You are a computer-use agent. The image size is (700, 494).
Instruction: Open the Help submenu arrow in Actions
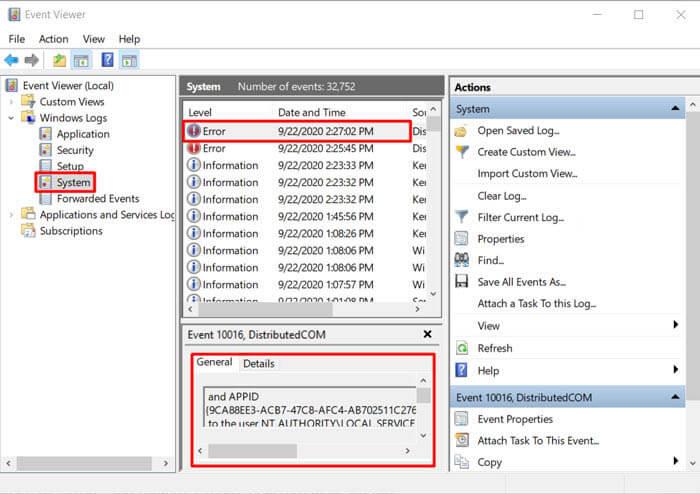(675, 369)
